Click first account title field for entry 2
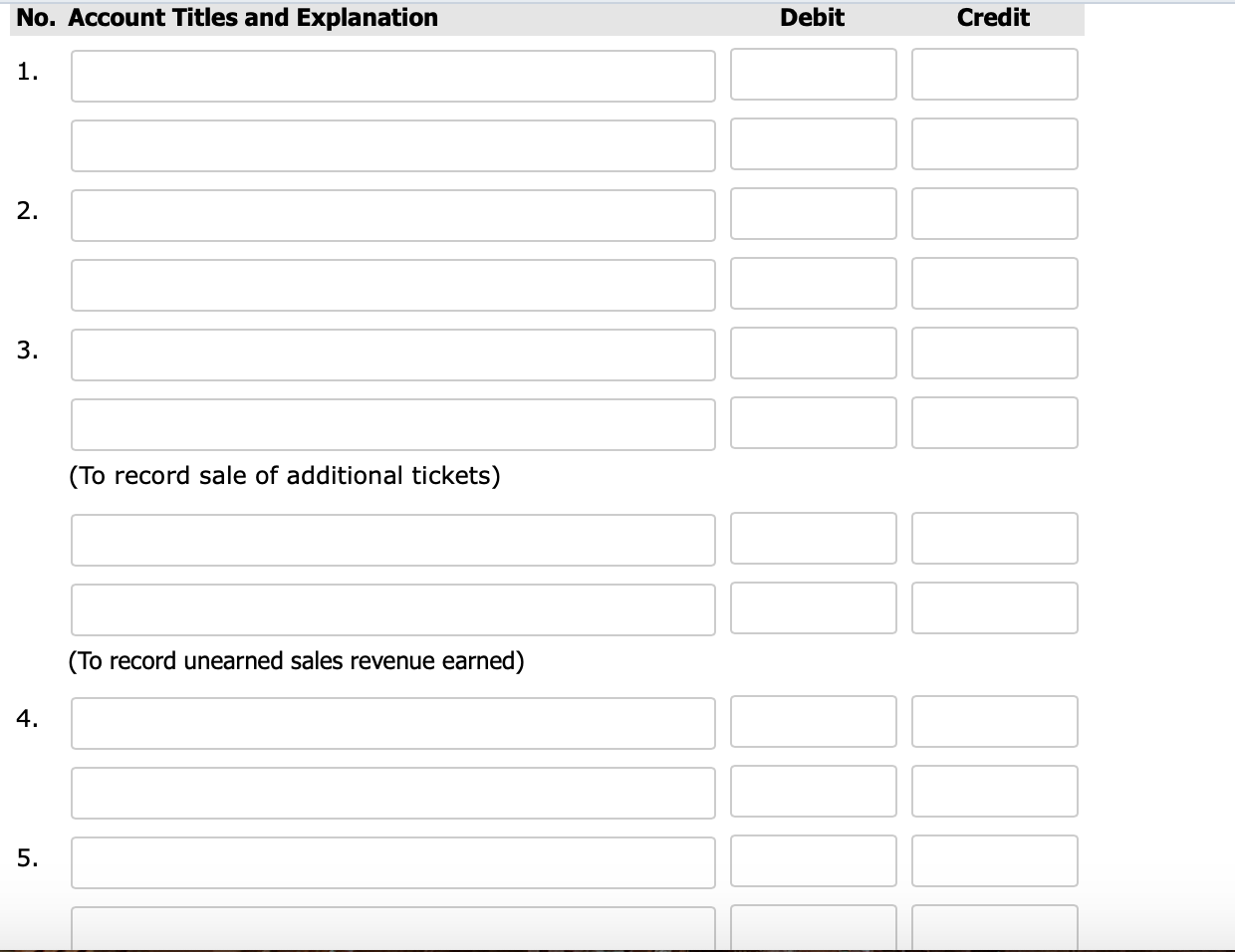This screenshot has width=1235, height=952. pyautogui.click(x=393, y=215)
